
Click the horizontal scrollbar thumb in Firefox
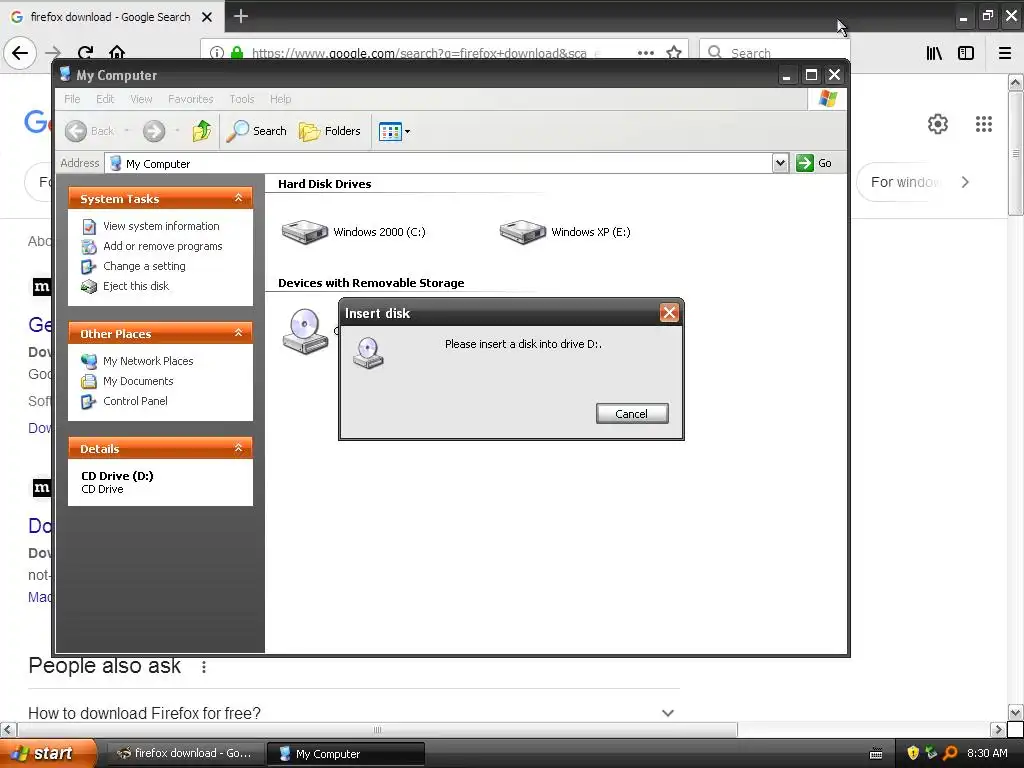[377, 729]
